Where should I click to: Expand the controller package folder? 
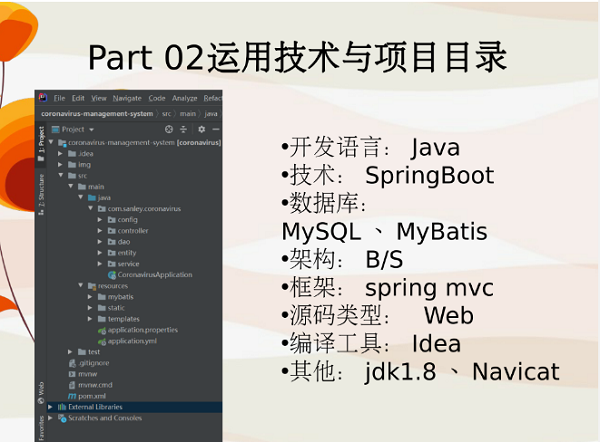(x=100, y=230)
